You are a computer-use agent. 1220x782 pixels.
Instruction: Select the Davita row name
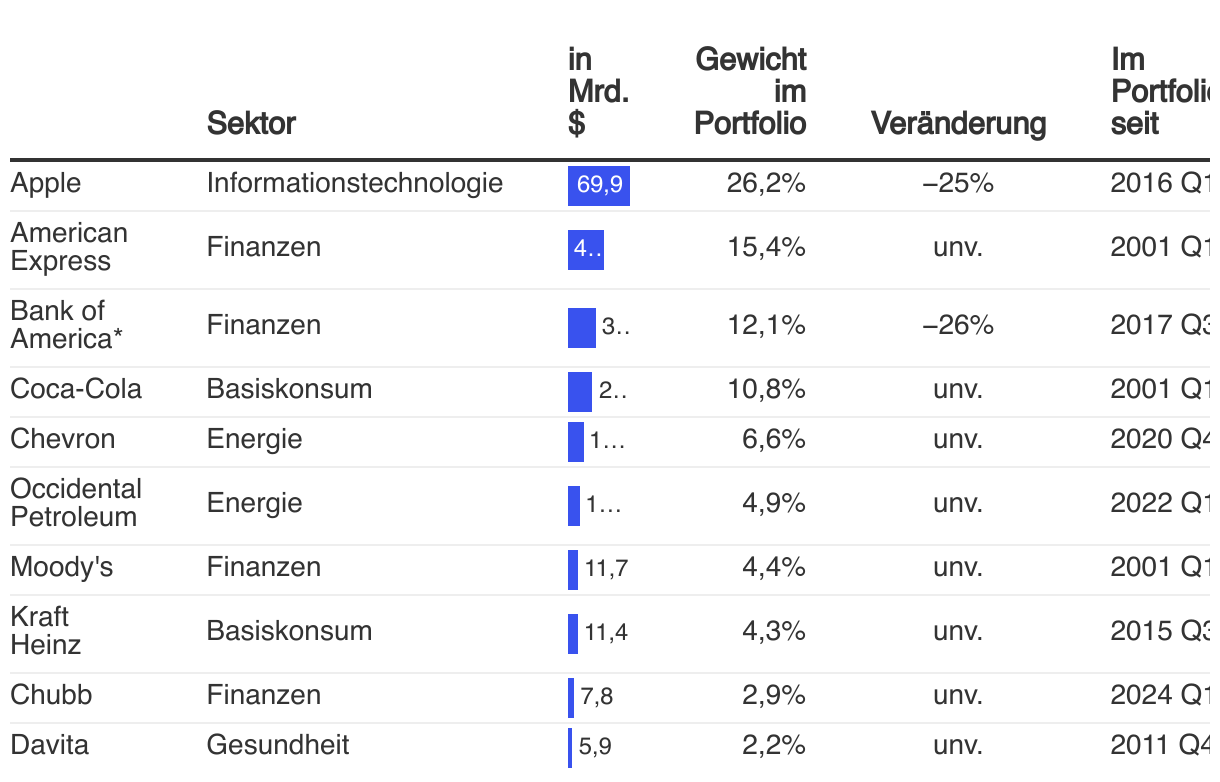[x=49, y=745]
